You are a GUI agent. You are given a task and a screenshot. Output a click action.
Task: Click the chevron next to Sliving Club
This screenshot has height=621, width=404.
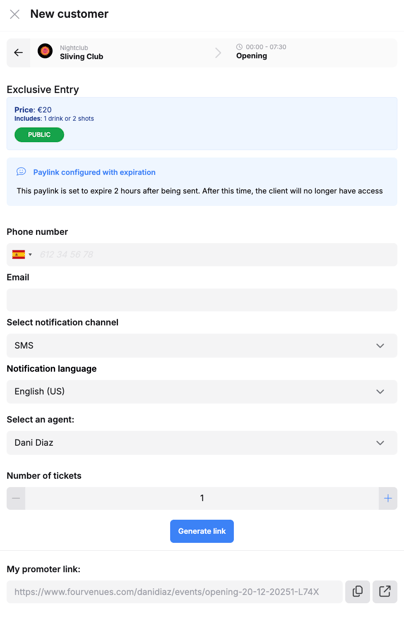tap(218, 53)
